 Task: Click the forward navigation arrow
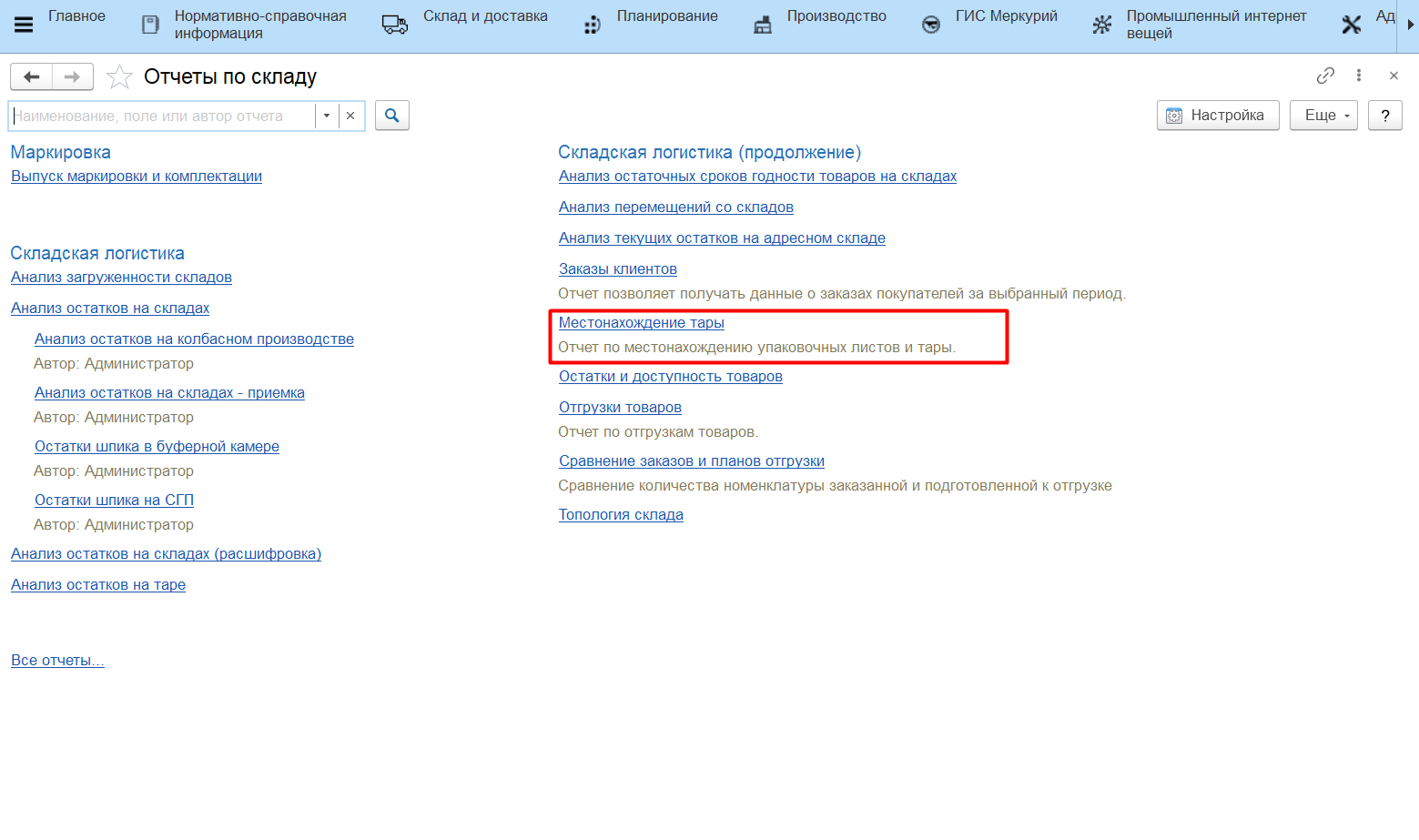coord(73,77)
